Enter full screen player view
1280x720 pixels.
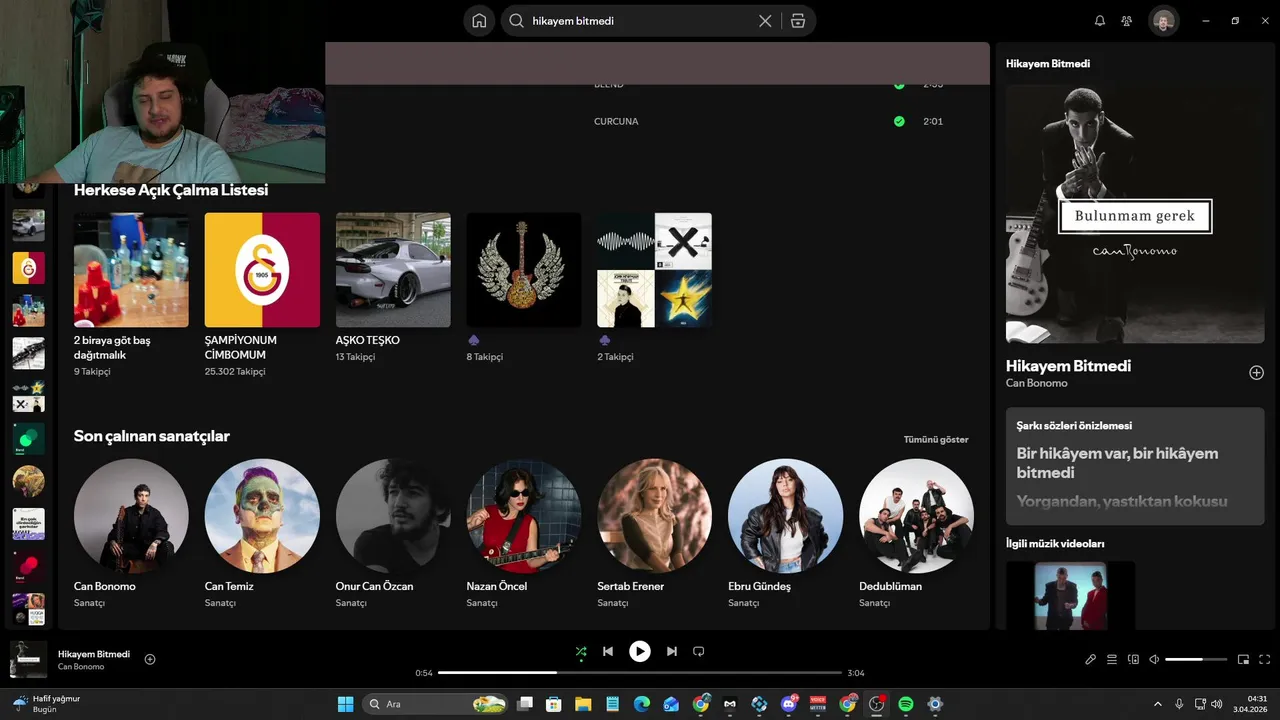click(x=1265, y=660)
